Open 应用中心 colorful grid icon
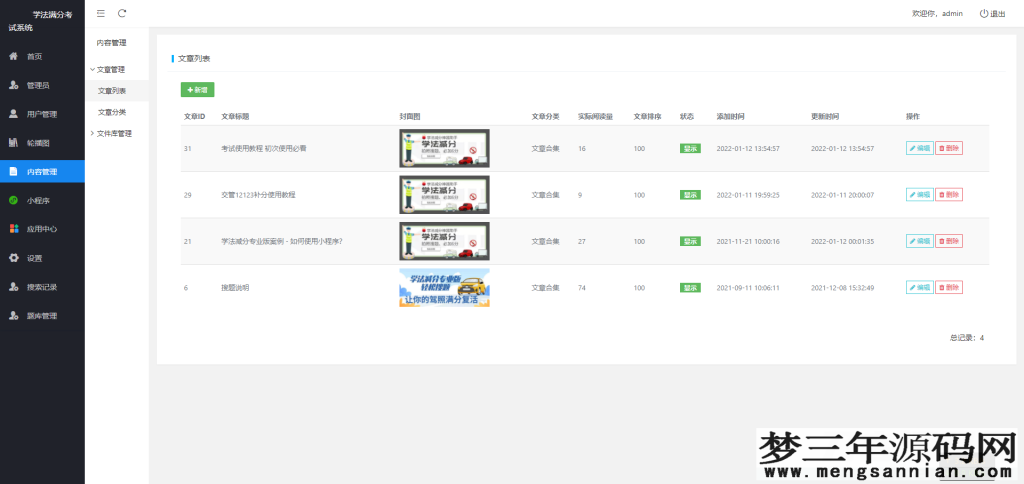Viewport: 1024px width, 484px height. click(x=13, y=229)
